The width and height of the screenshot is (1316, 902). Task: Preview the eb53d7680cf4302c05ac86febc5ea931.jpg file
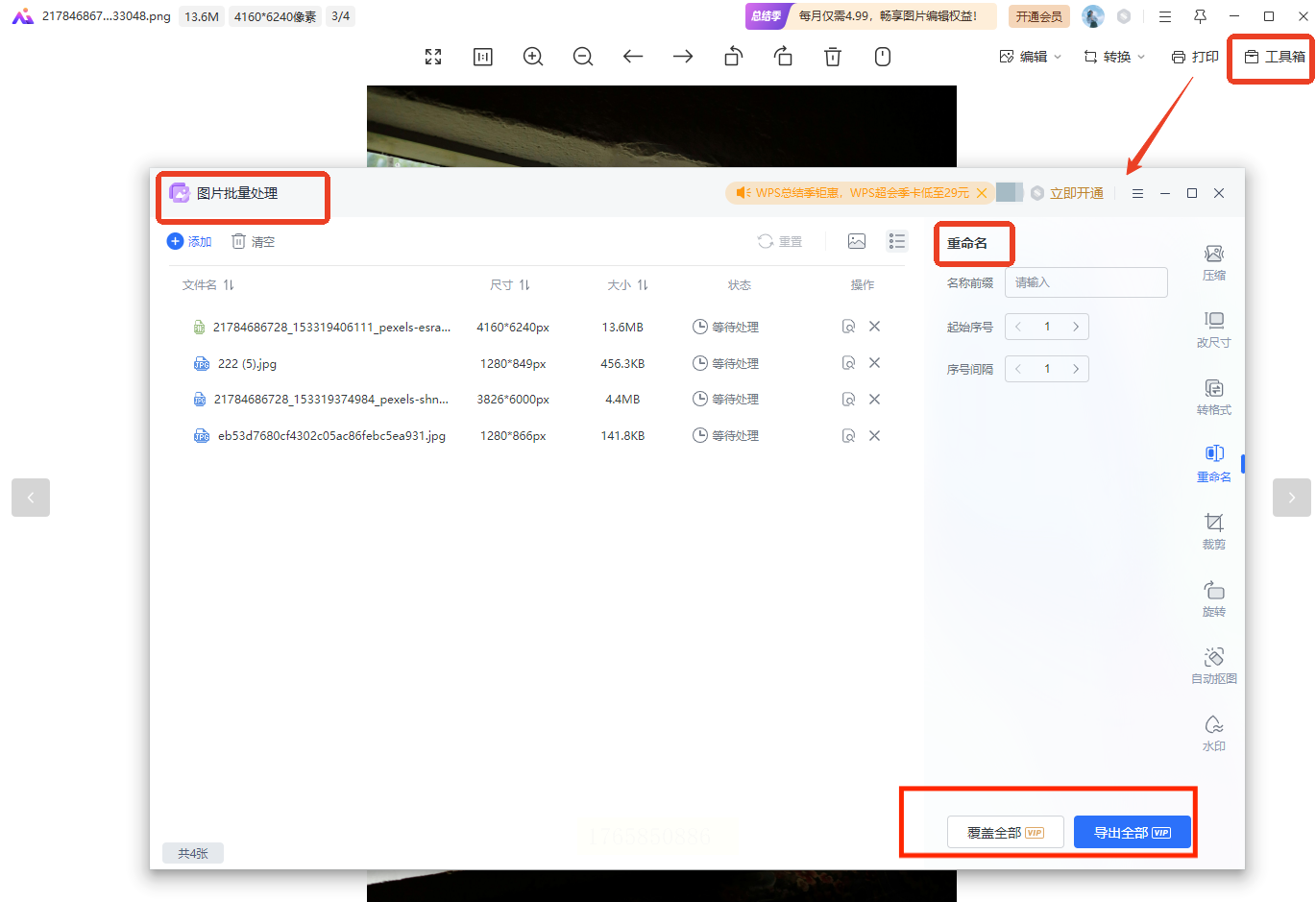pos(848,436)
